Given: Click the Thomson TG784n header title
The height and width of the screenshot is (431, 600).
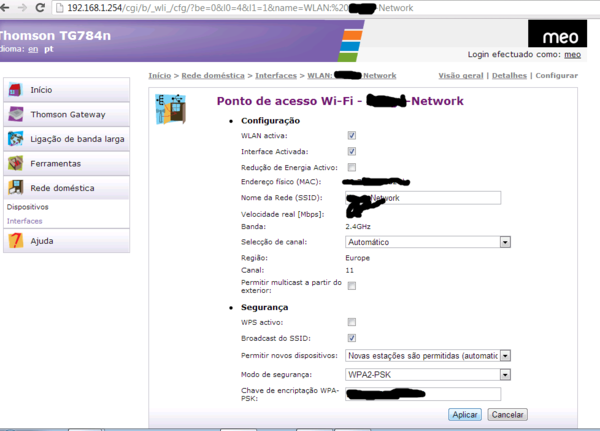Looking at the screenshot, I should [x=55, y=36].
